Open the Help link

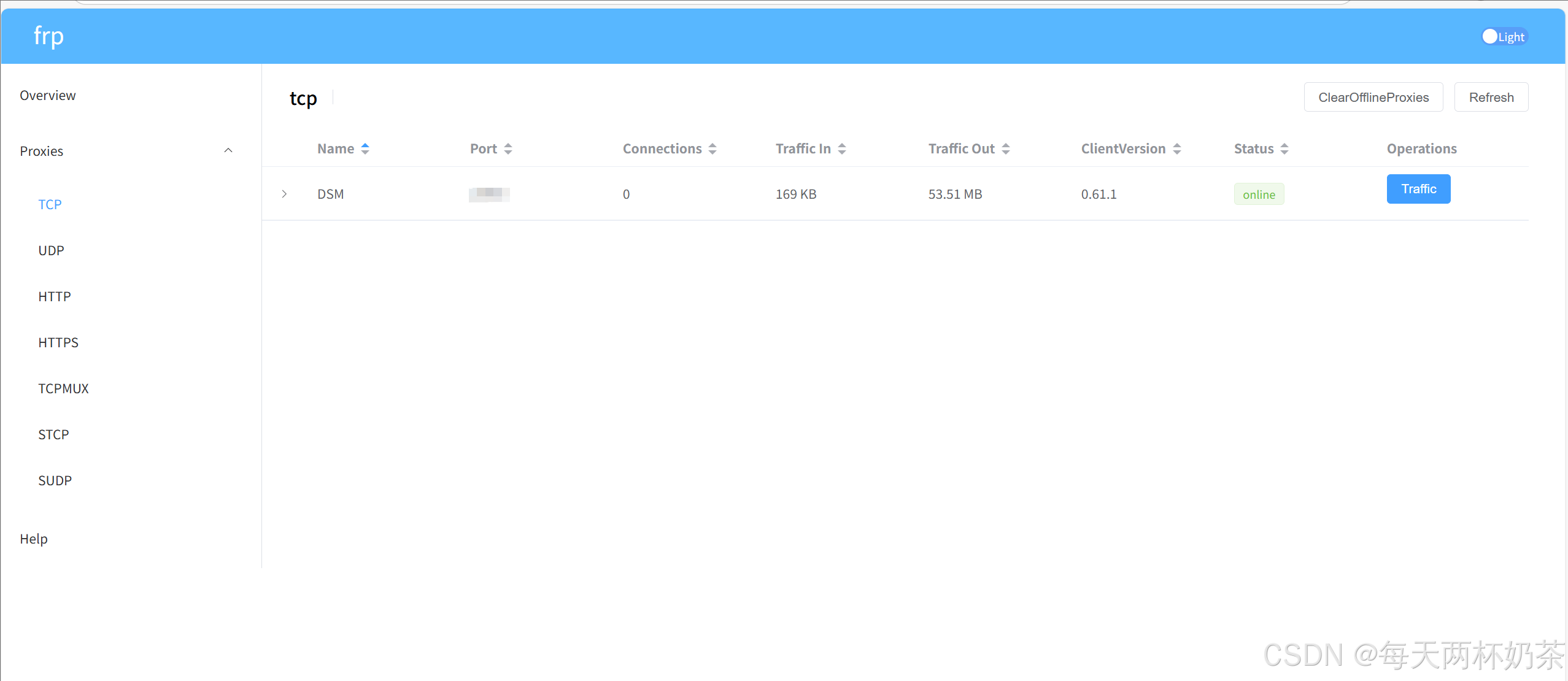(34, 539)
